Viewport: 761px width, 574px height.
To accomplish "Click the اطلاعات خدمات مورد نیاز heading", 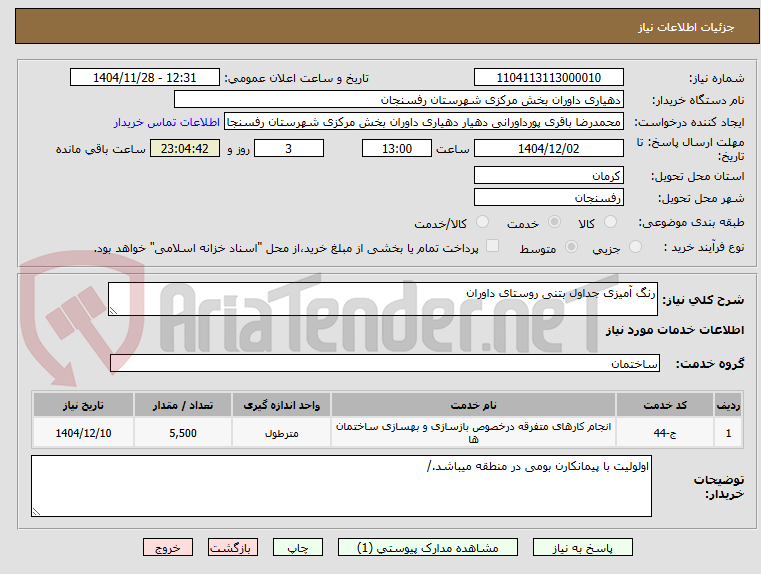I will pos(675,330).
